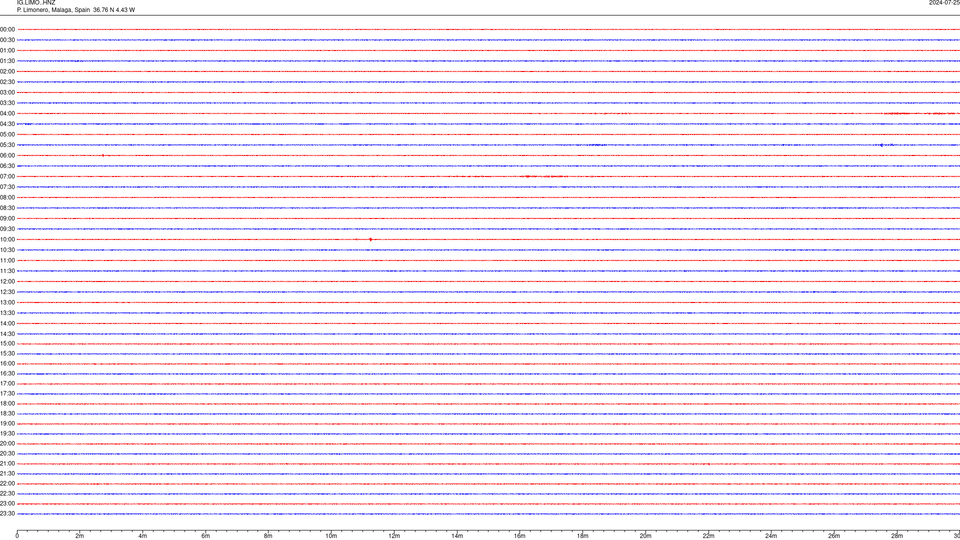Click the 23:00 time label
This screenshot has width=960, height=540.
tap(7, 504)
